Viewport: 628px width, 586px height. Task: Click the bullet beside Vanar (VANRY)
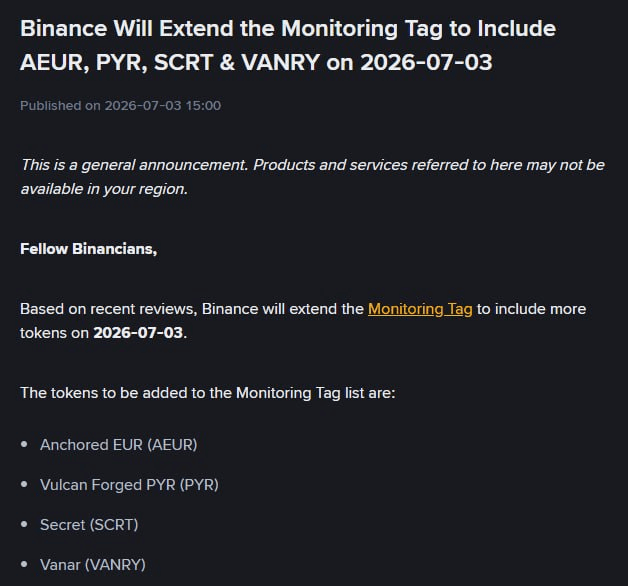point(24,564)
